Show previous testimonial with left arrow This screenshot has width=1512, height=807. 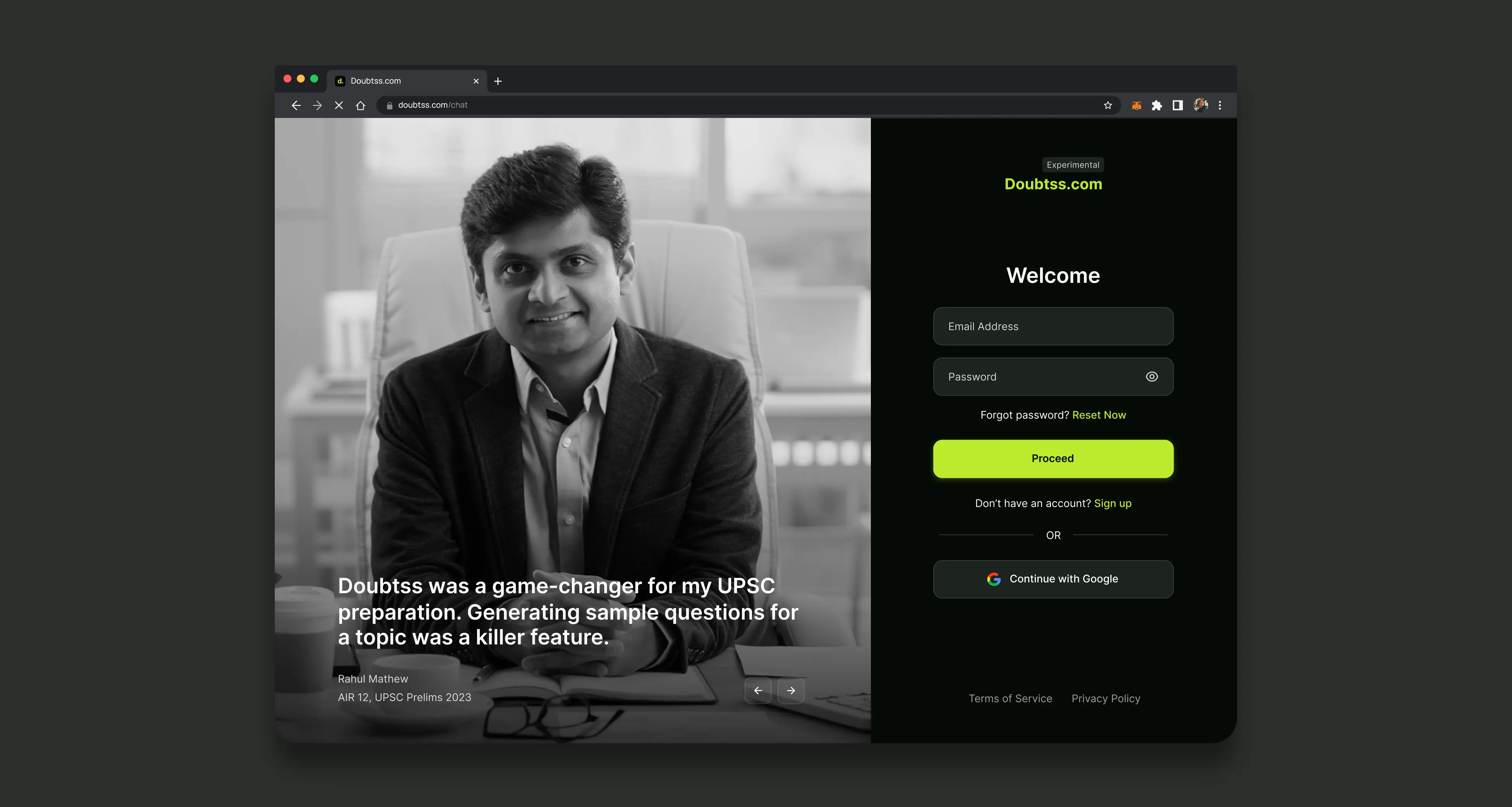pyautogui.click(x=758, y=691)
